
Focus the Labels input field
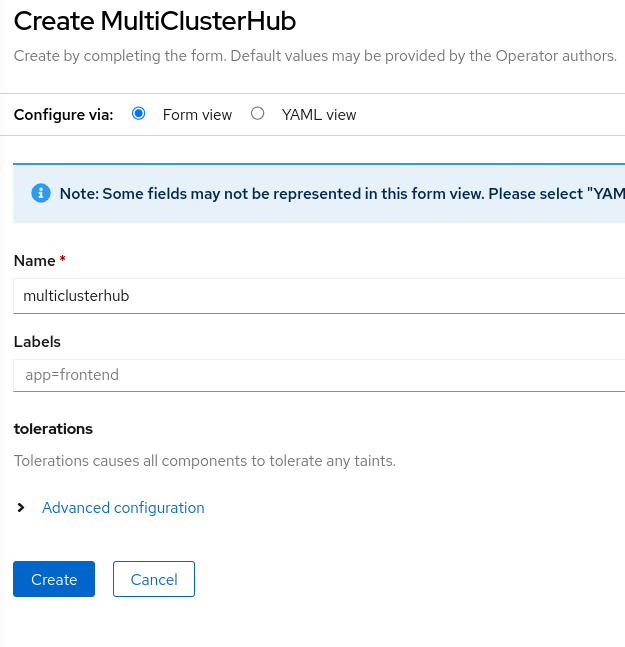click(320, 375)
